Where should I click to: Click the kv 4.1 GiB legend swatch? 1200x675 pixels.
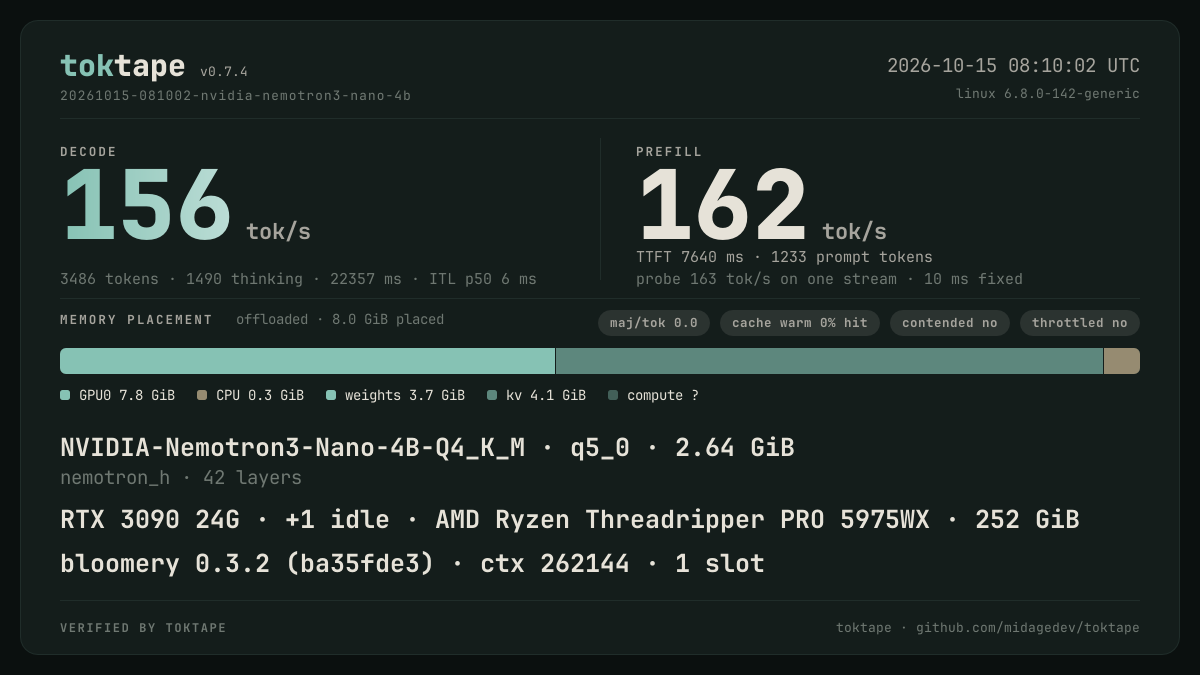point(492,396)
